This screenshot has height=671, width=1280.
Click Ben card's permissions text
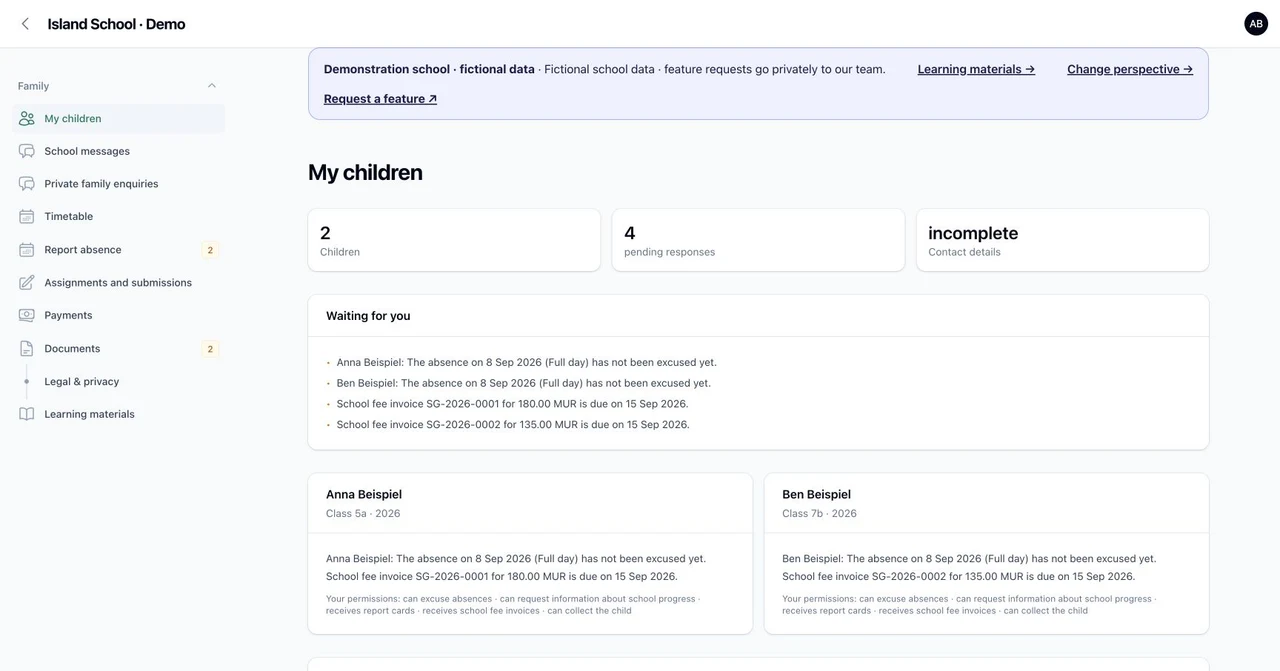969,605
